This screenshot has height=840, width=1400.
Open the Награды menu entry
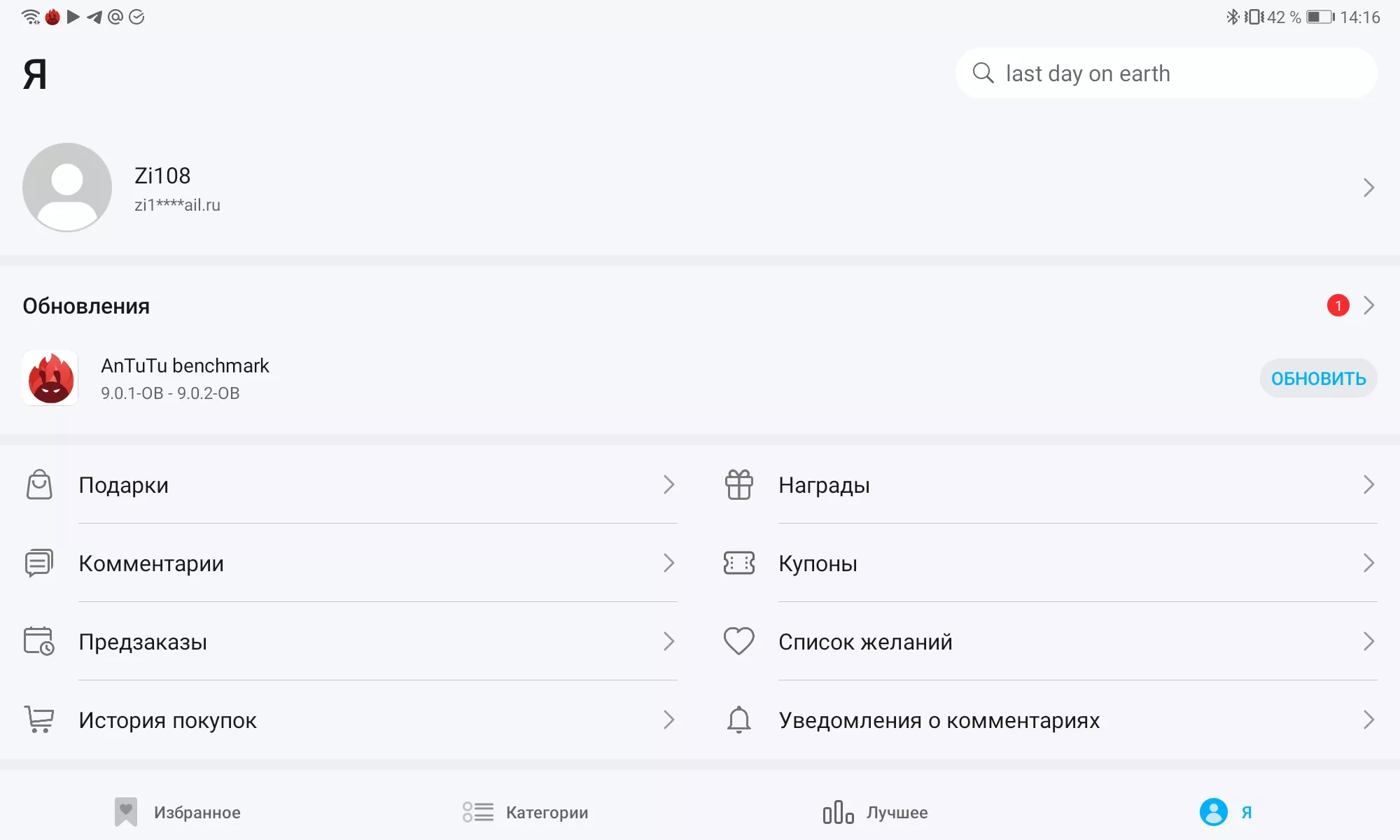pyautogui.click(x=824, y=485)
